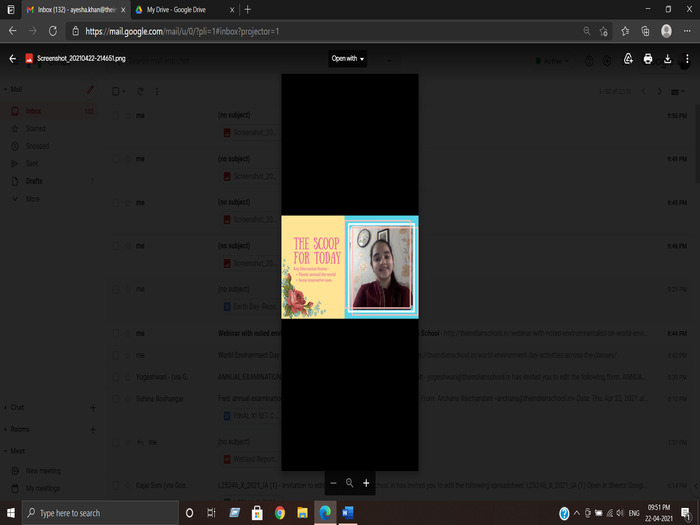Zoom out of the previewed image

coord(333,483)
